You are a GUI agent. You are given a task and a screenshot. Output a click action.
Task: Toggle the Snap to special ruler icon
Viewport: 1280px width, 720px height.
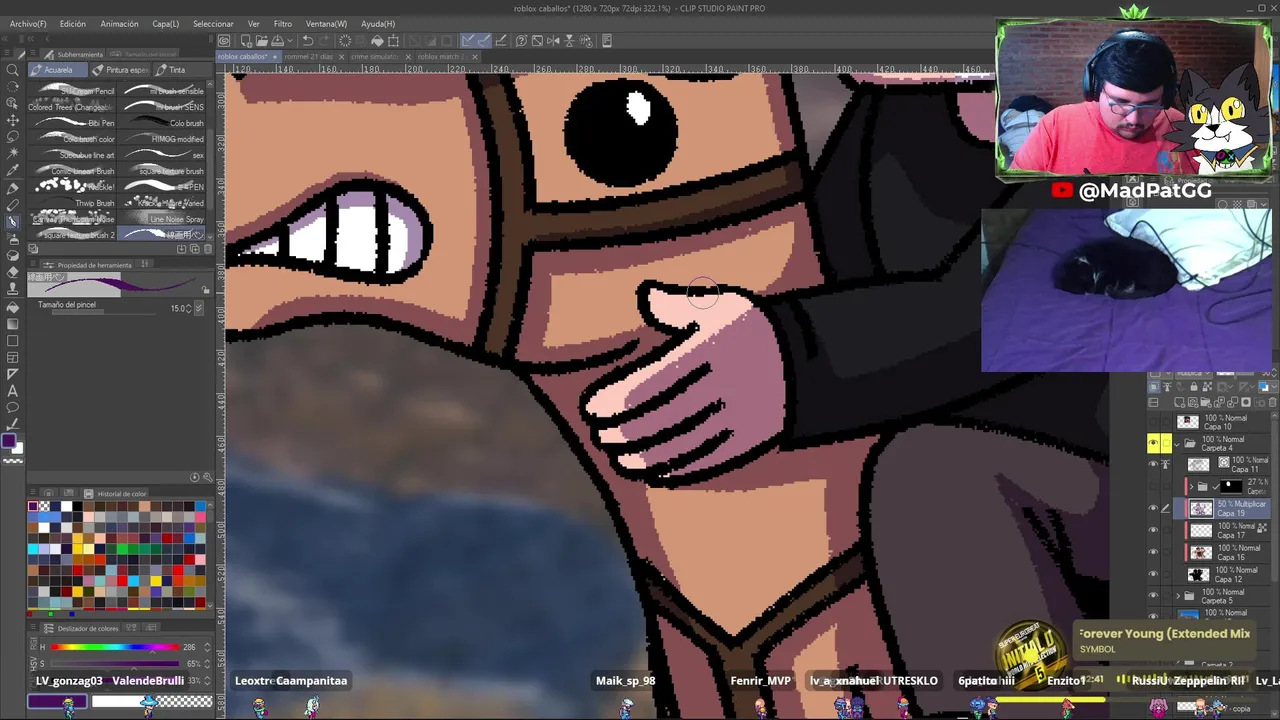tap(484, 41)
